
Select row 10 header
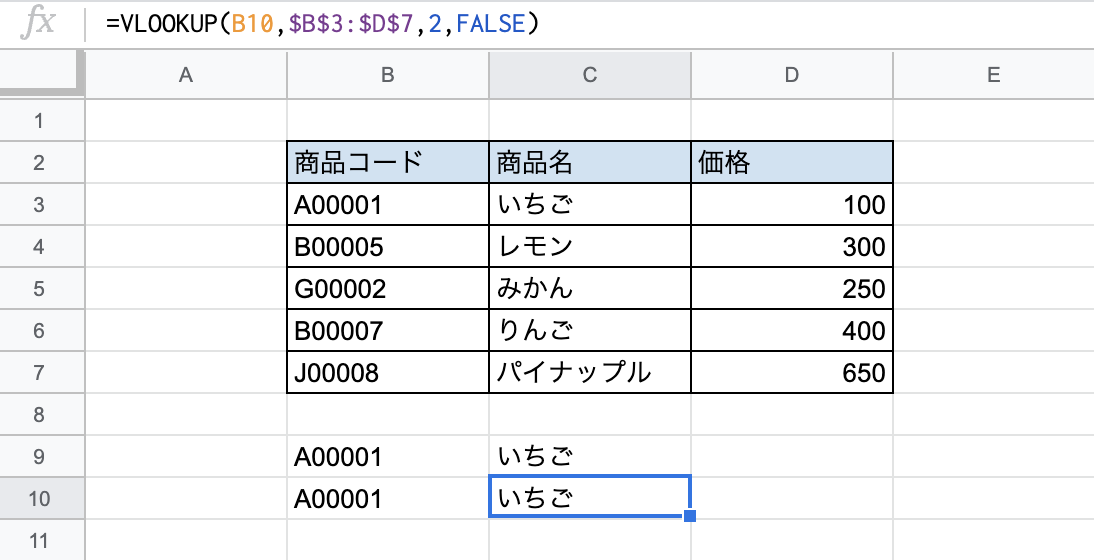point(42,498)
